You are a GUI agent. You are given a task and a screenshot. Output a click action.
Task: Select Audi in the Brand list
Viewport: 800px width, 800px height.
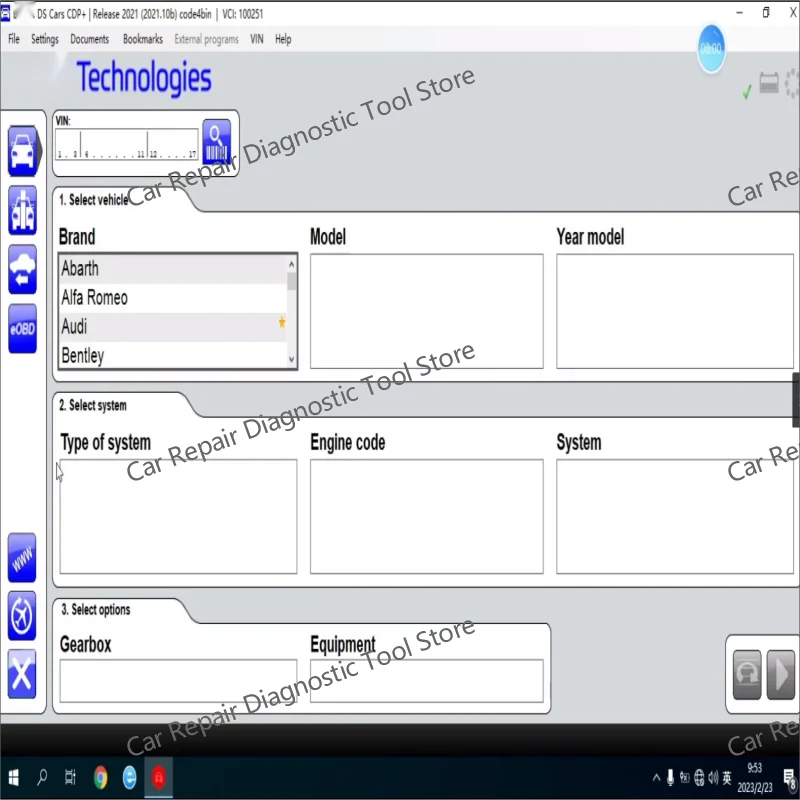coord(173,327)
